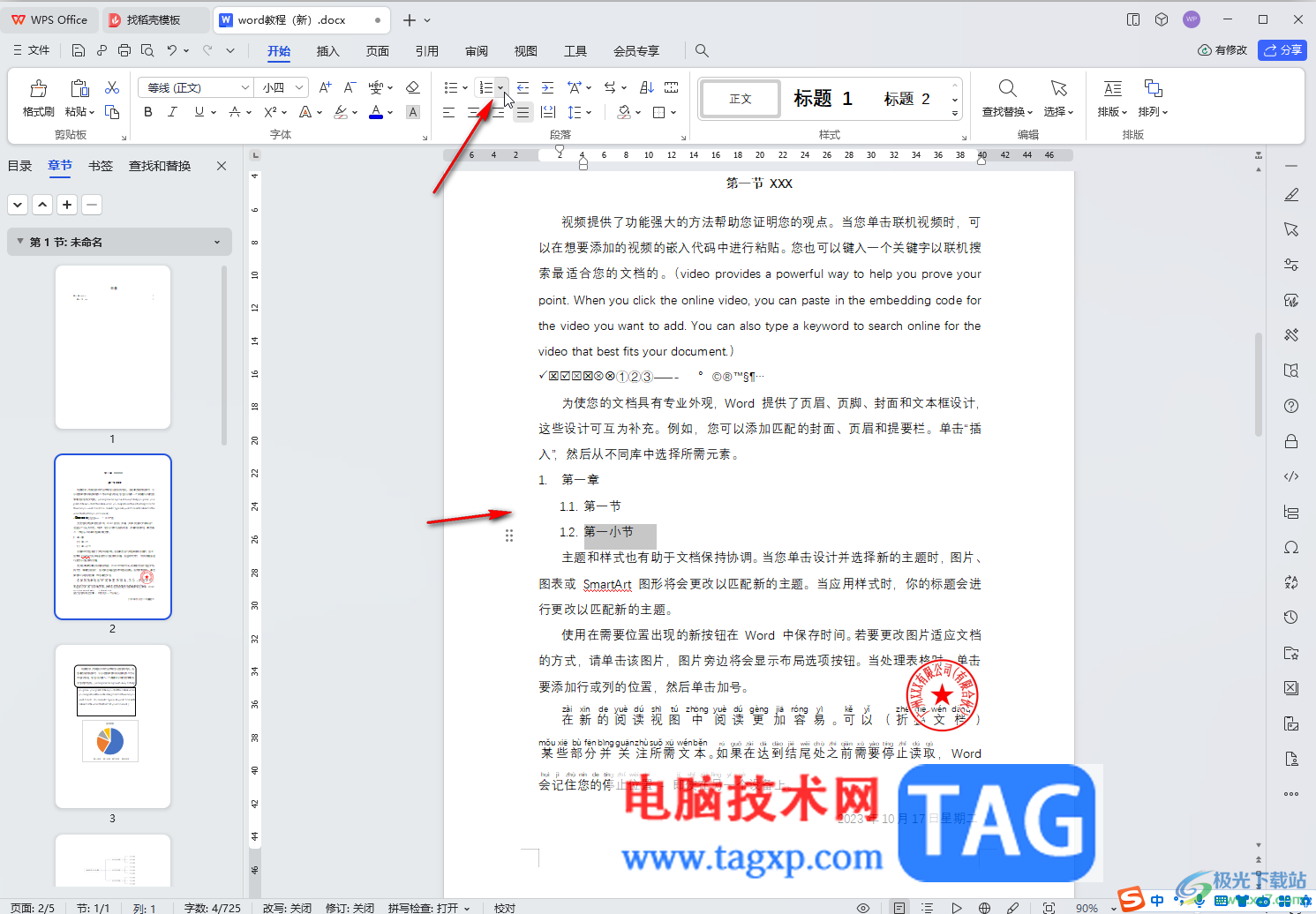The height and width of the screenshot is (914, 1316).
Task: Apply the bullet list icon
Action: (x=451, y=87)
